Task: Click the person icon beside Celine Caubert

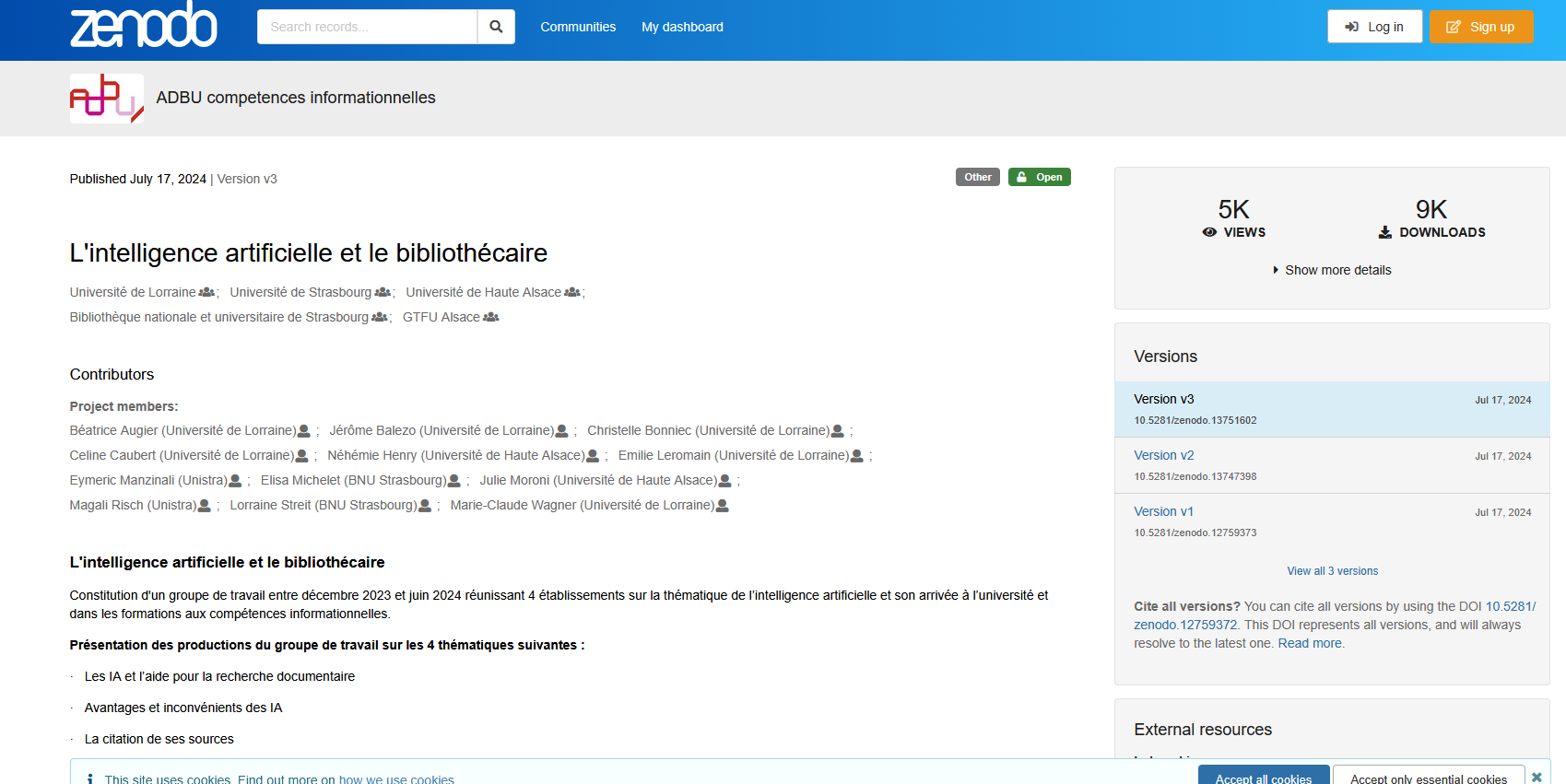Action: coord(302,455)
